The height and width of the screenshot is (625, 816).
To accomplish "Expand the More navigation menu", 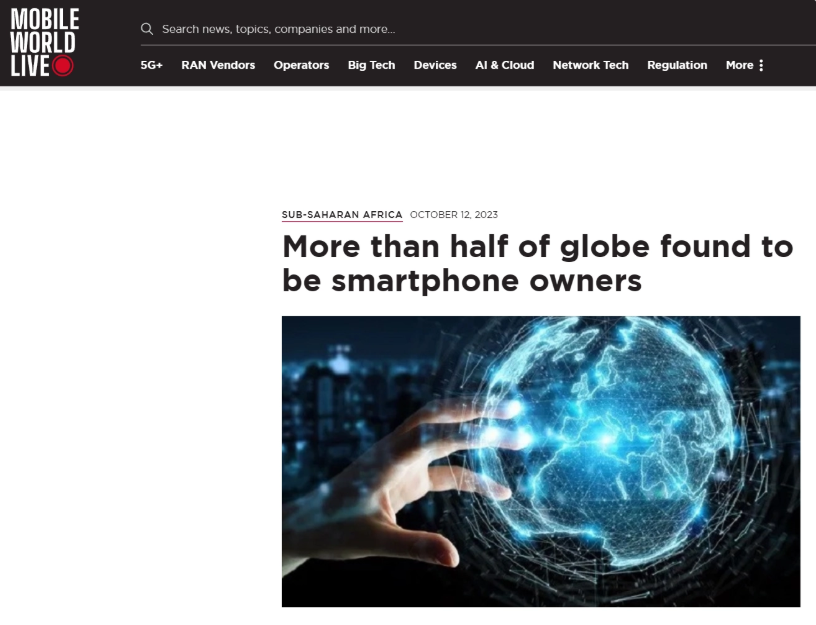I will click(745, 65).
